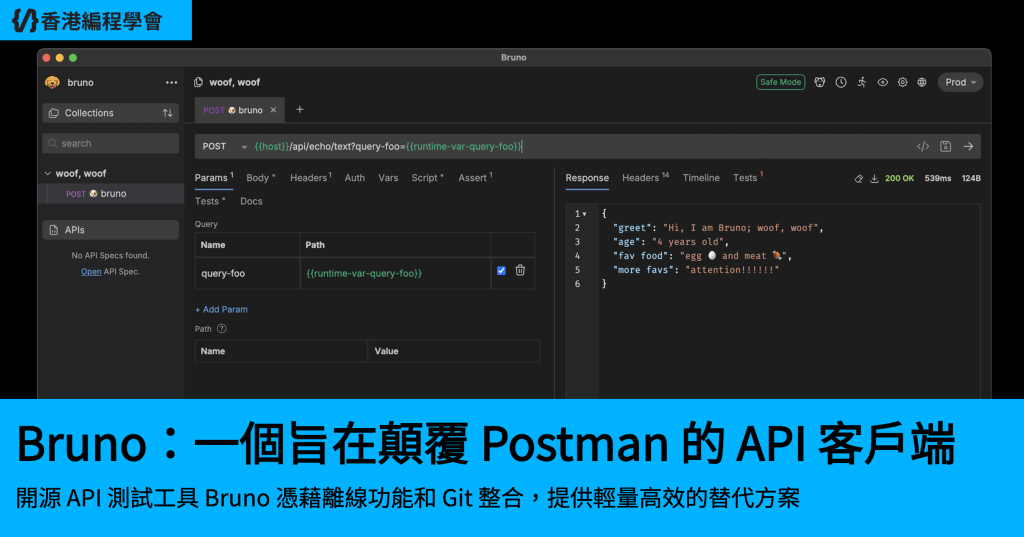
Task: Click the Safe Mode badge
Action: pos(780,82)
